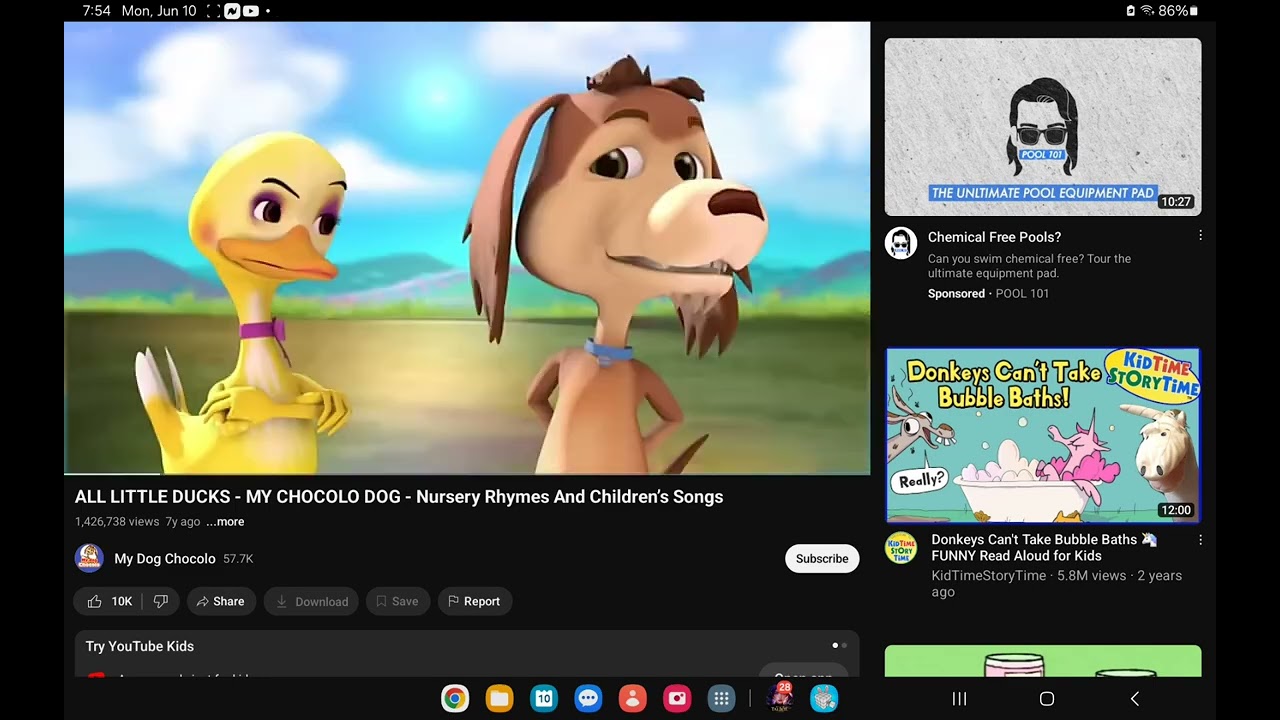
Task: Tap the home navigation button
Action: (x=1047, y=699)
